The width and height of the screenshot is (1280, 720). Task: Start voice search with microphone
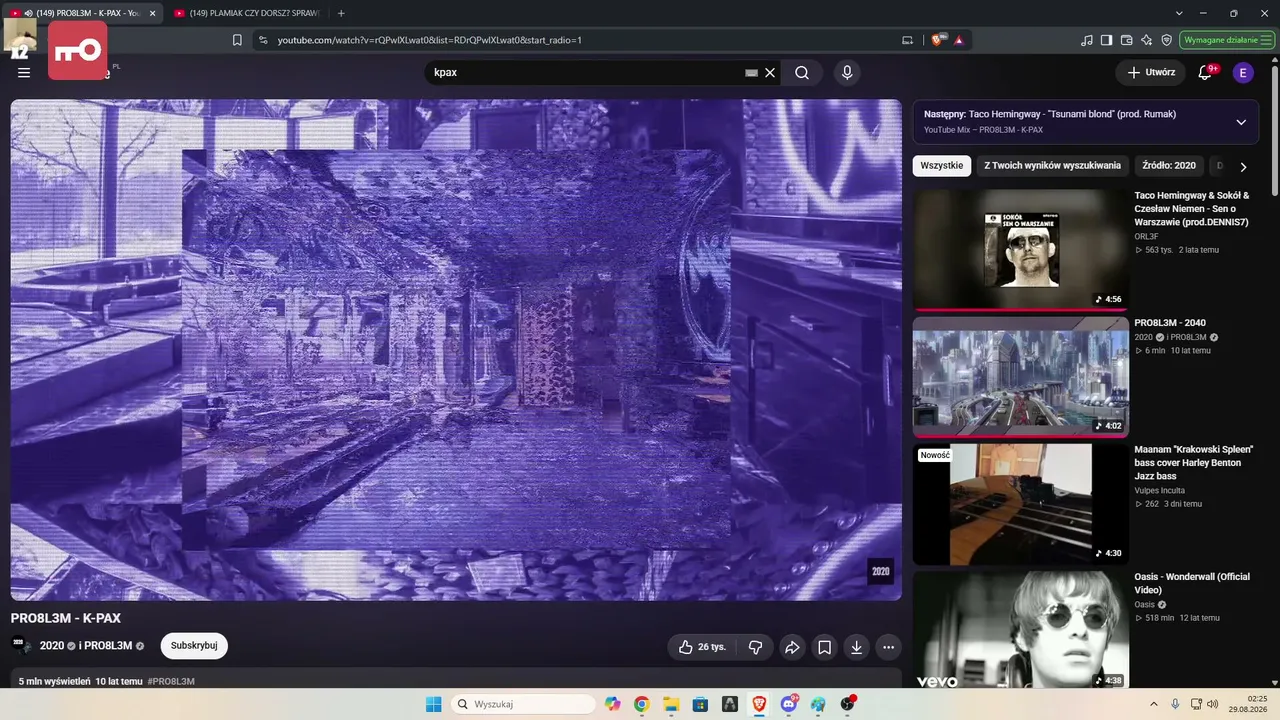[x=847, y=72]
